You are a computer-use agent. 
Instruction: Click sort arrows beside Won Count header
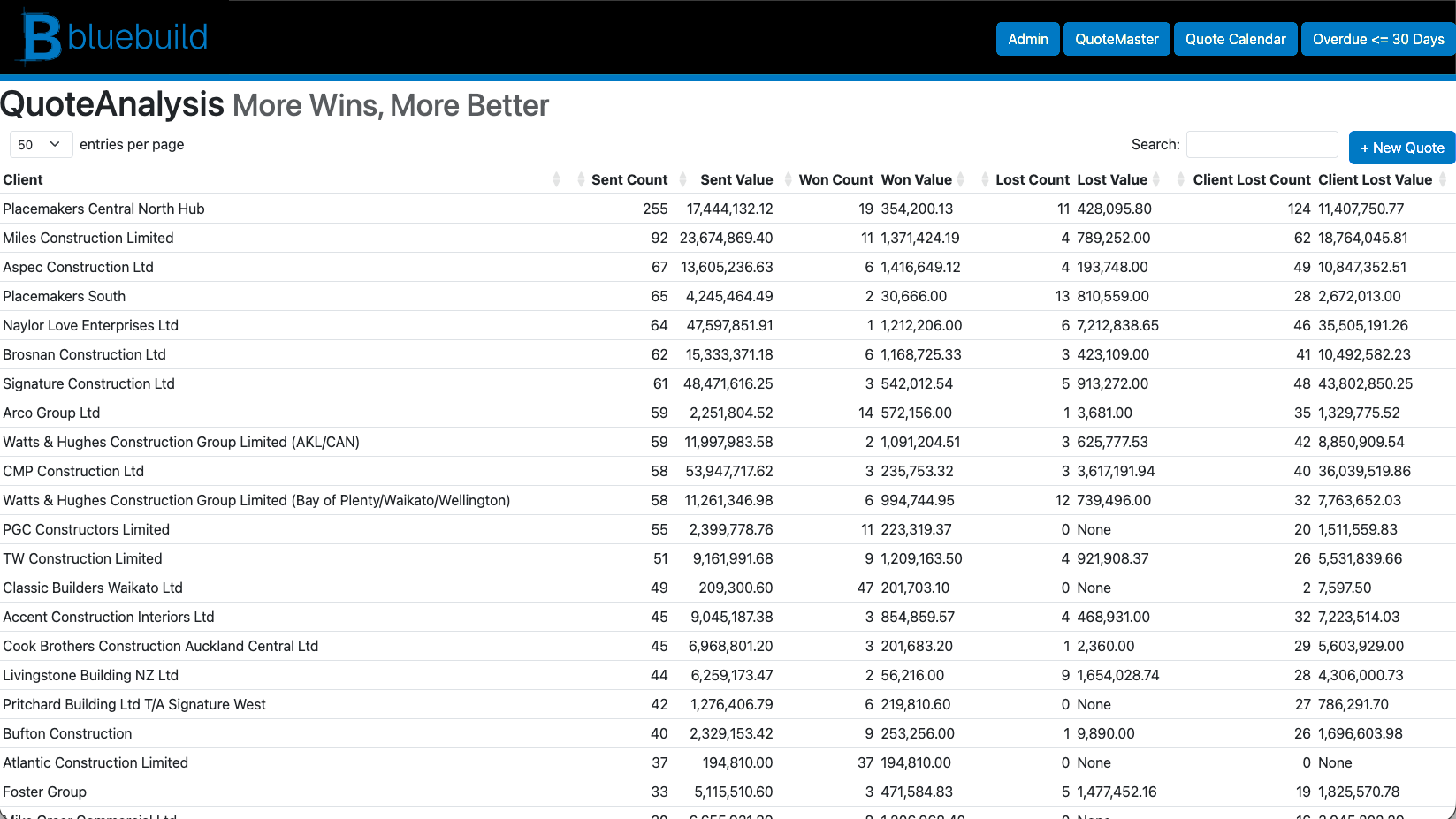789,179
